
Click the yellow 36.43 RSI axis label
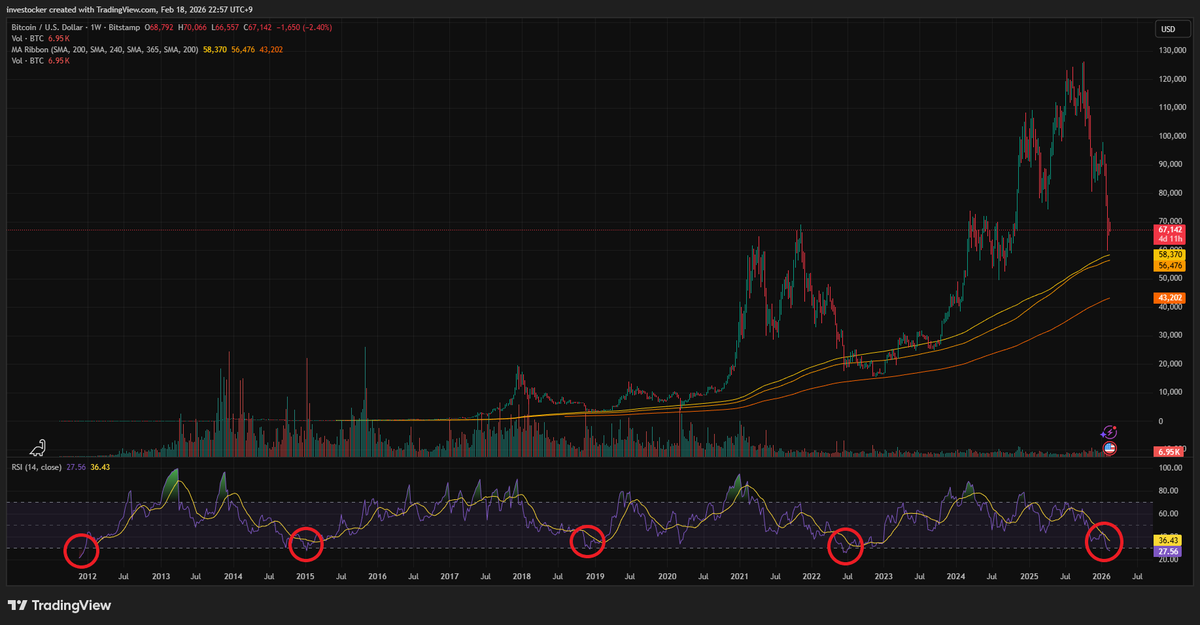[1170, 540]
